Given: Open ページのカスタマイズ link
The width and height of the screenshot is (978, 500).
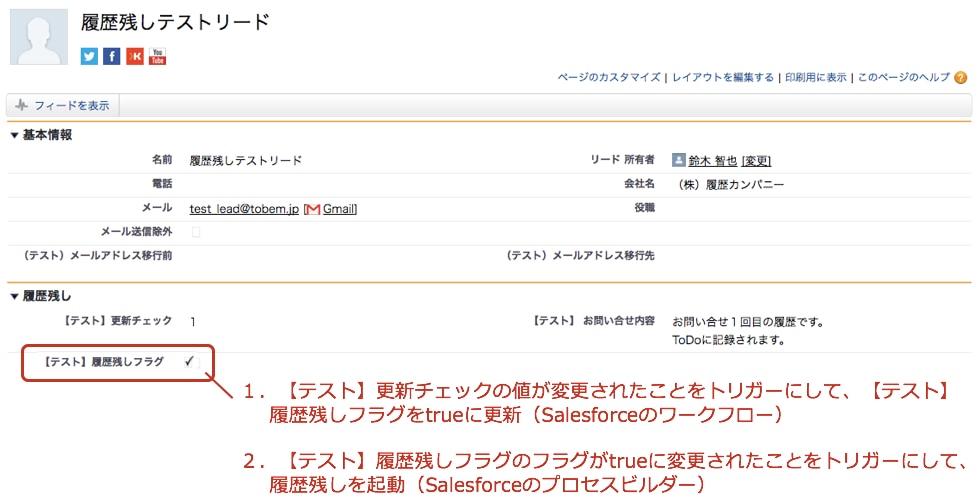Looking at the screenshot, I should tap(609, 77).
